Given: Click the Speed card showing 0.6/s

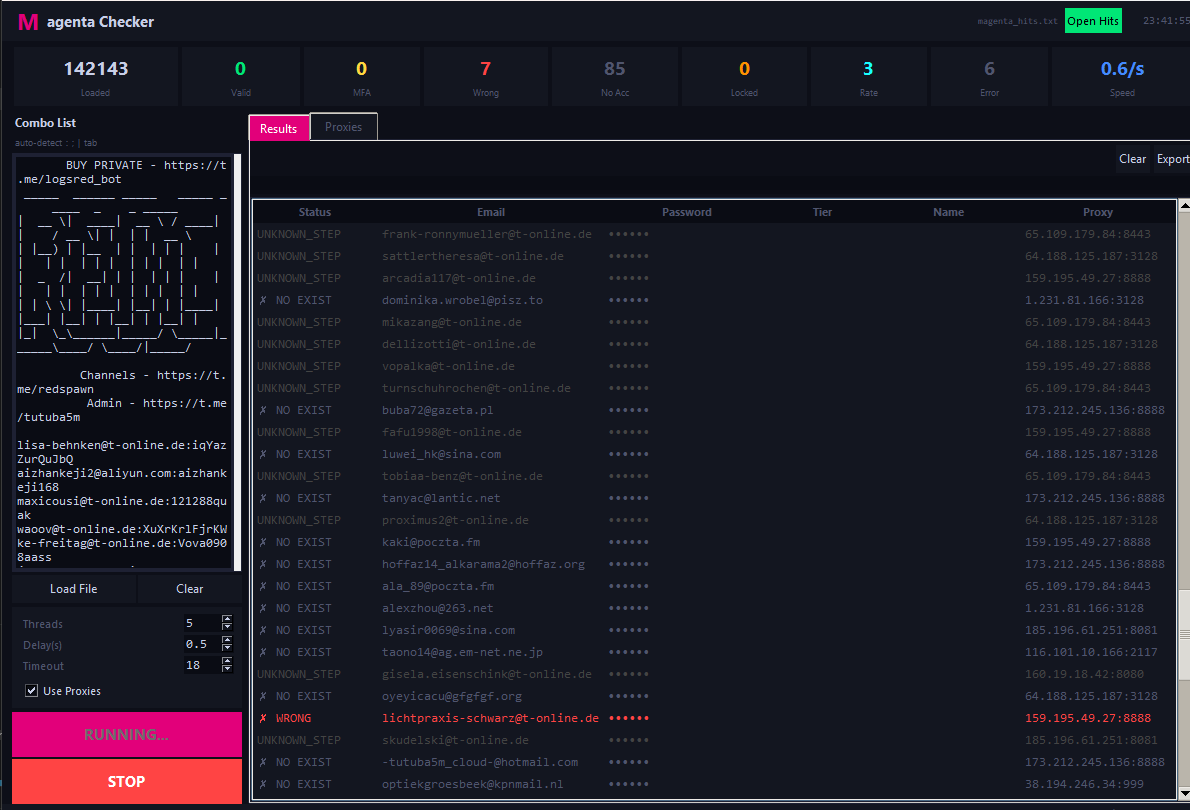Looking at the screenshot, I should [x=1122, y=77].
